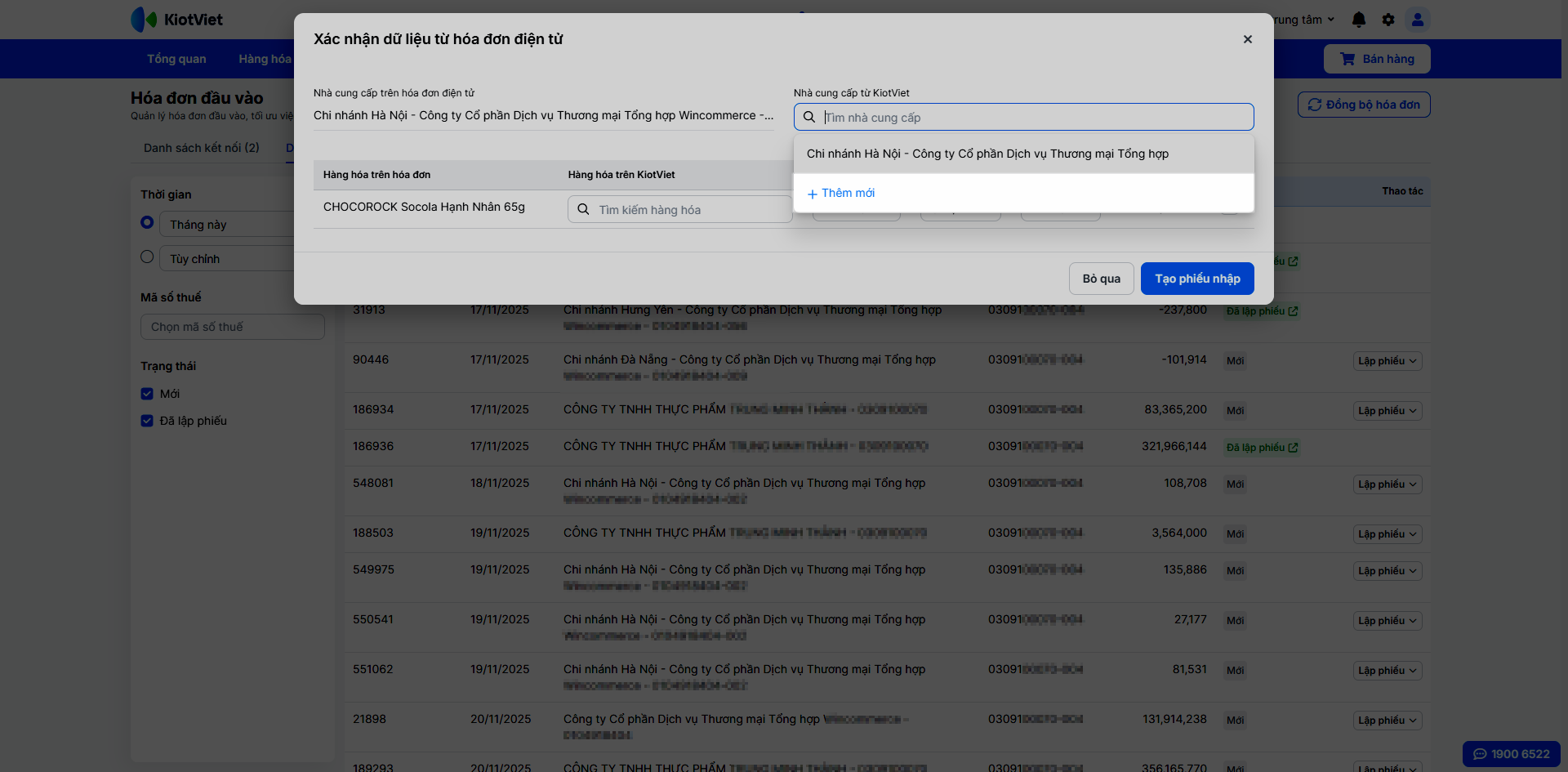This screenshot has height=772, width=1568.
Task: Click the 'Thao tác' column header
Action: pos(1402,191)
